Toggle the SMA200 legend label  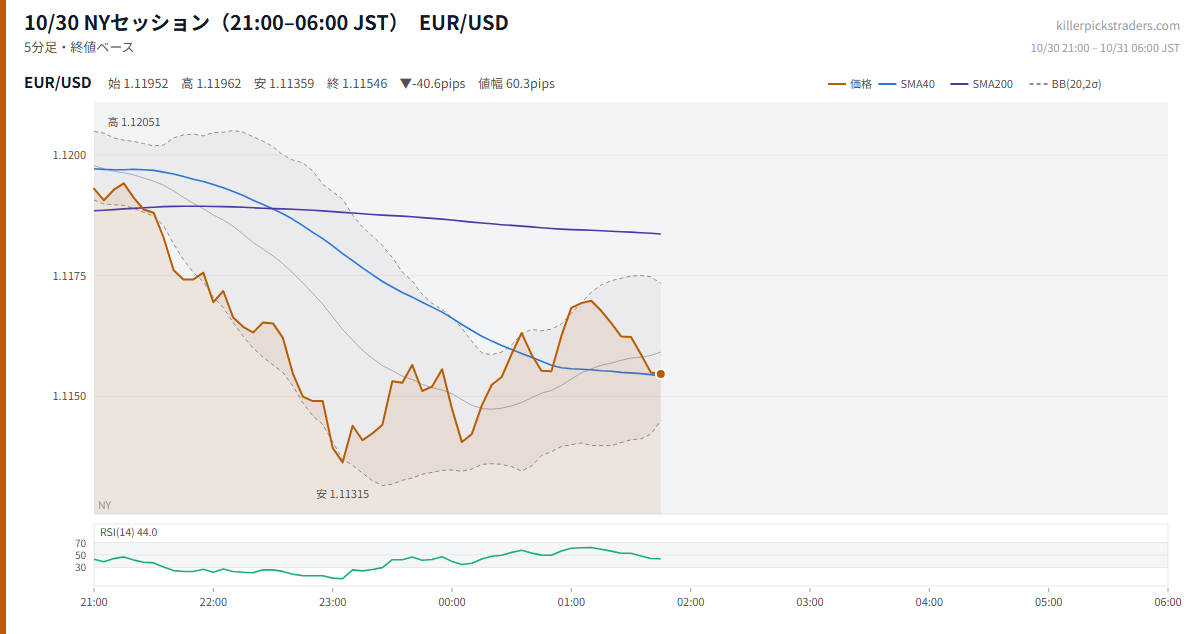pos(993,84)
